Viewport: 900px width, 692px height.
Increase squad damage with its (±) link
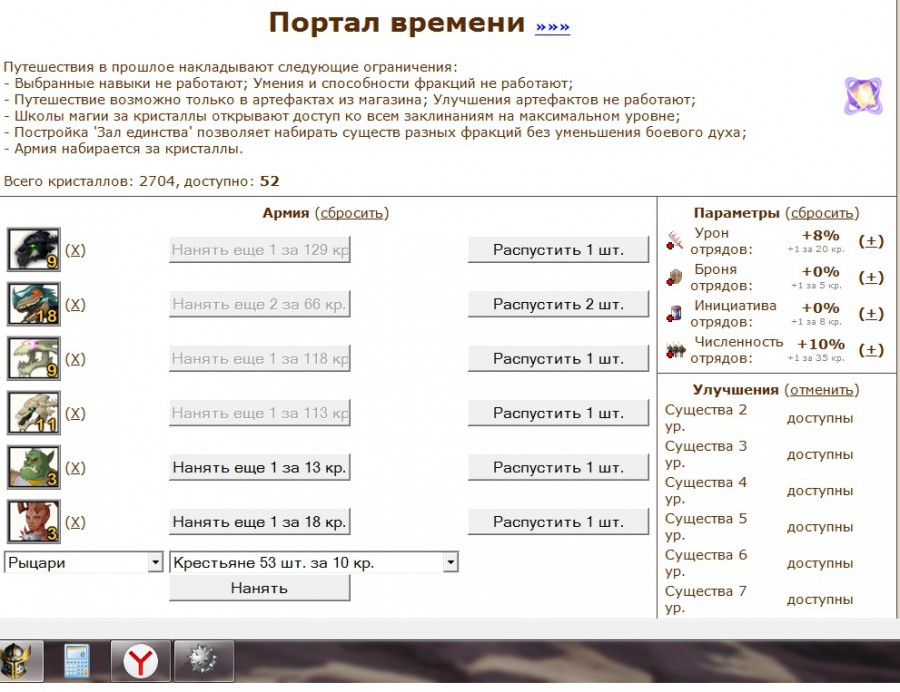(x=872, y=241)
